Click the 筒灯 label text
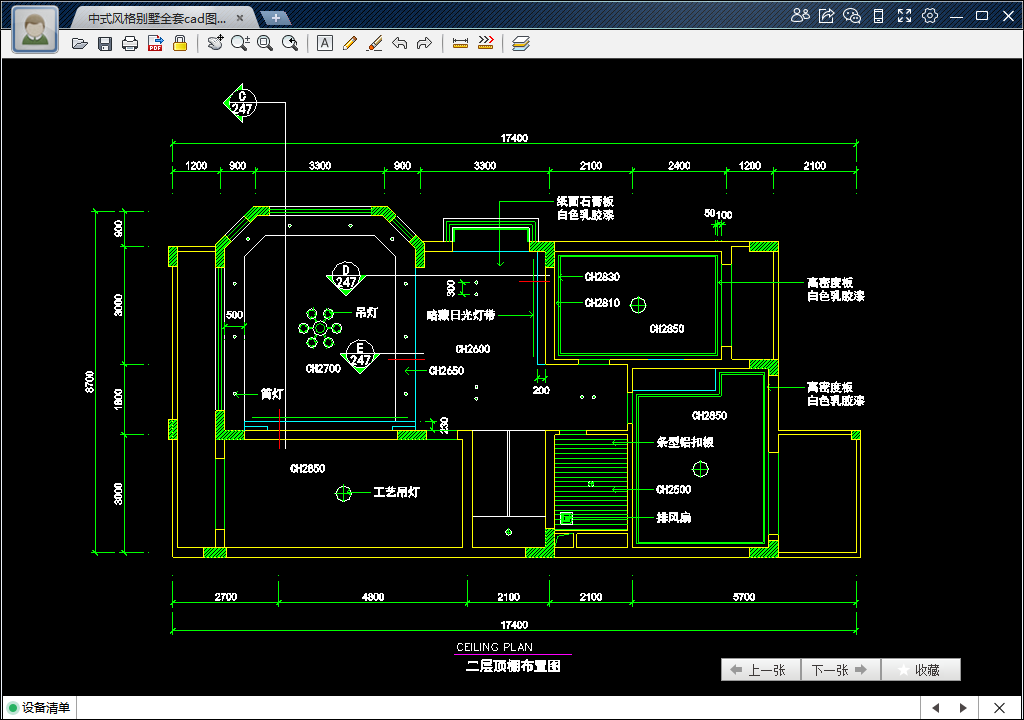 pyautogui.click(x=272, y=394)
